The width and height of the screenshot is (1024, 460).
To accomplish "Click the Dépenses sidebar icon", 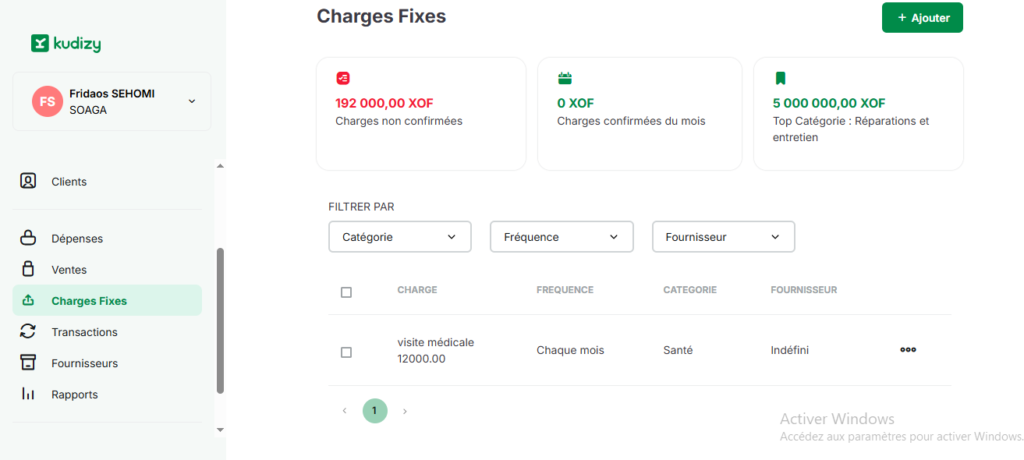I will pyautogui.click(x=29, y=238).
